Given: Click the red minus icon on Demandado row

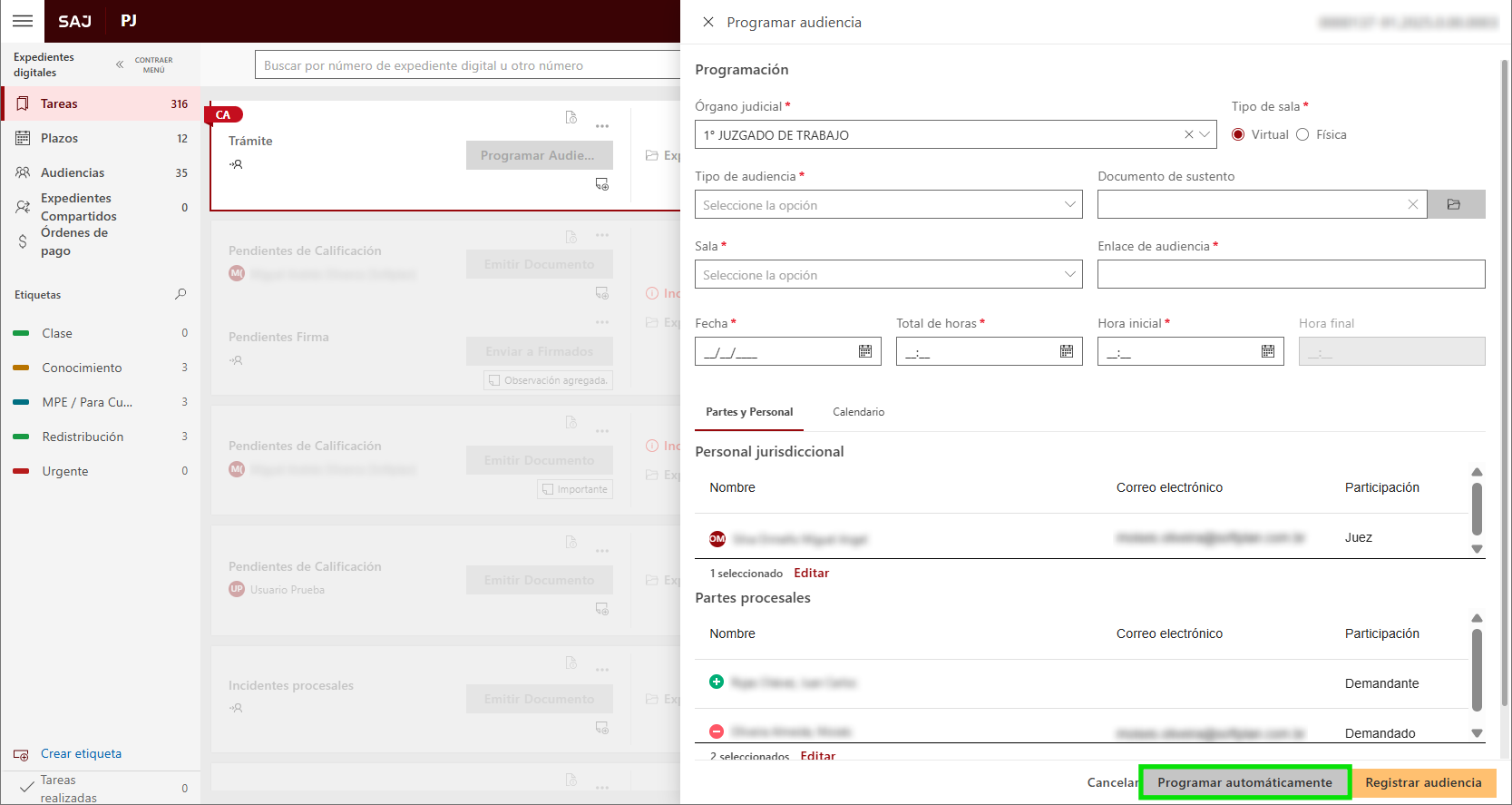Looking at the screenshot, I should click(717, 731).
